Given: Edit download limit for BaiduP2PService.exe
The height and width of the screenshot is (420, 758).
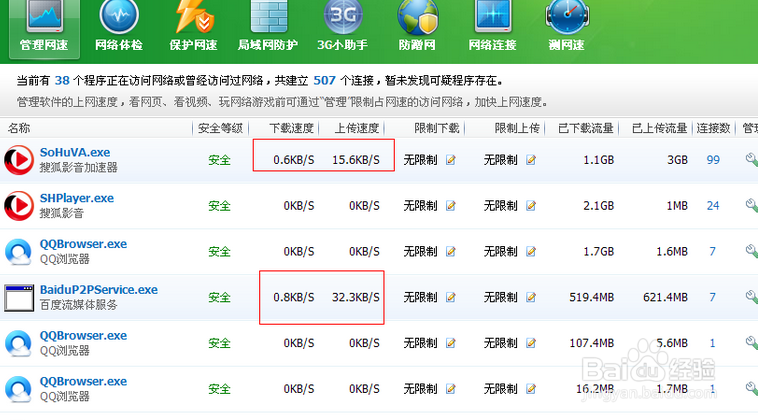Looking at the screenshot, I should (x=451, y=297).
